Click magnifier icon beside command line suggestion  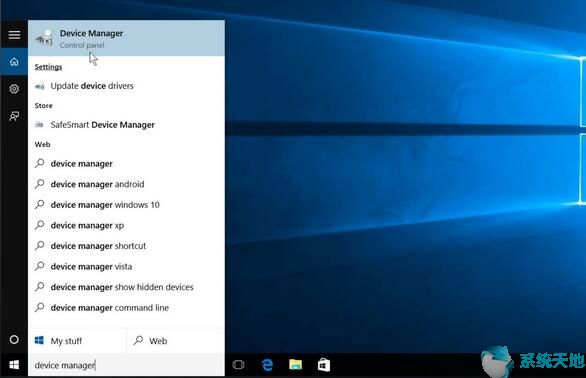tap(40, 307)
